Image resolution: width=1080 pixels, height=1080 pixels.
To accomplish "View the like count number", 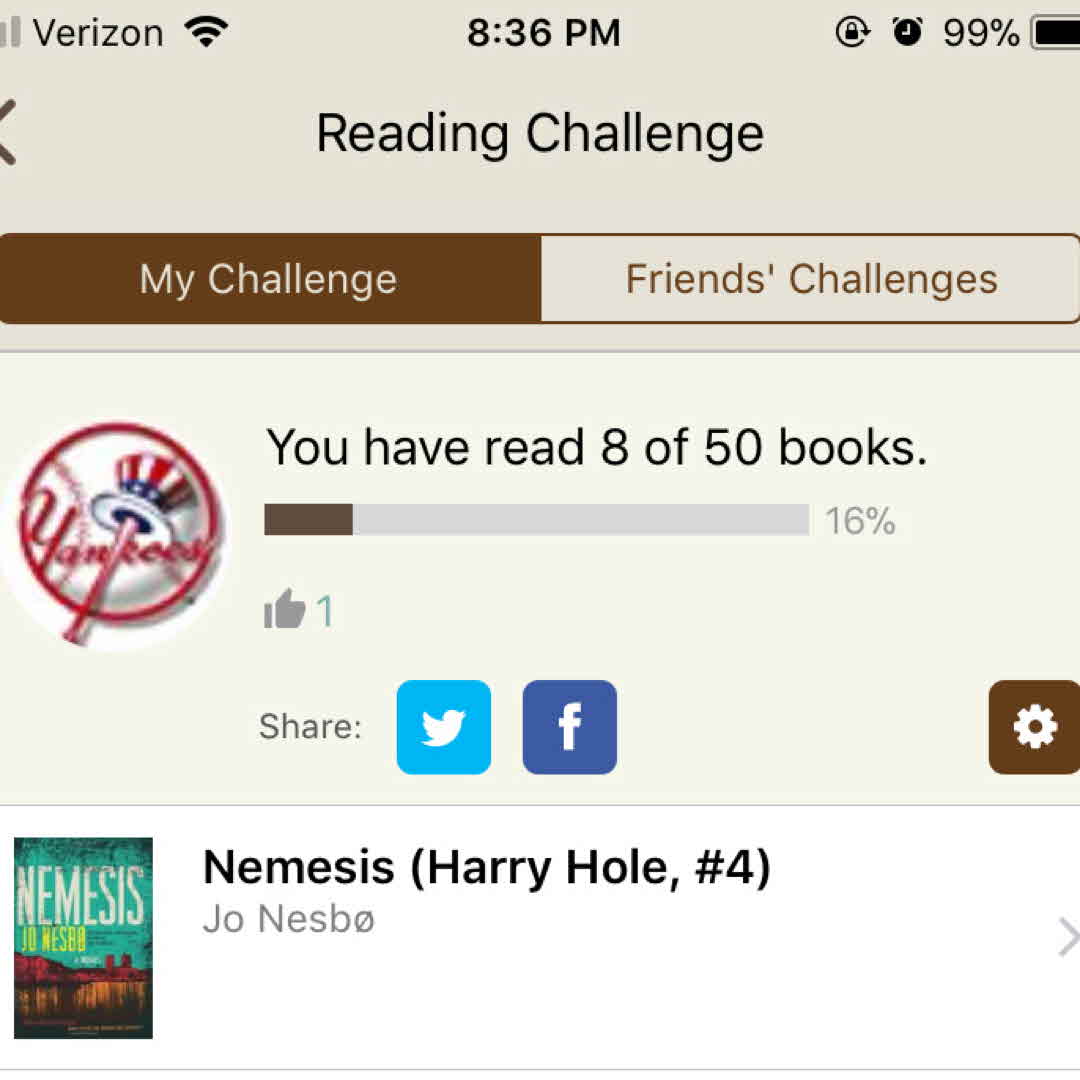I will click(324, 611).
